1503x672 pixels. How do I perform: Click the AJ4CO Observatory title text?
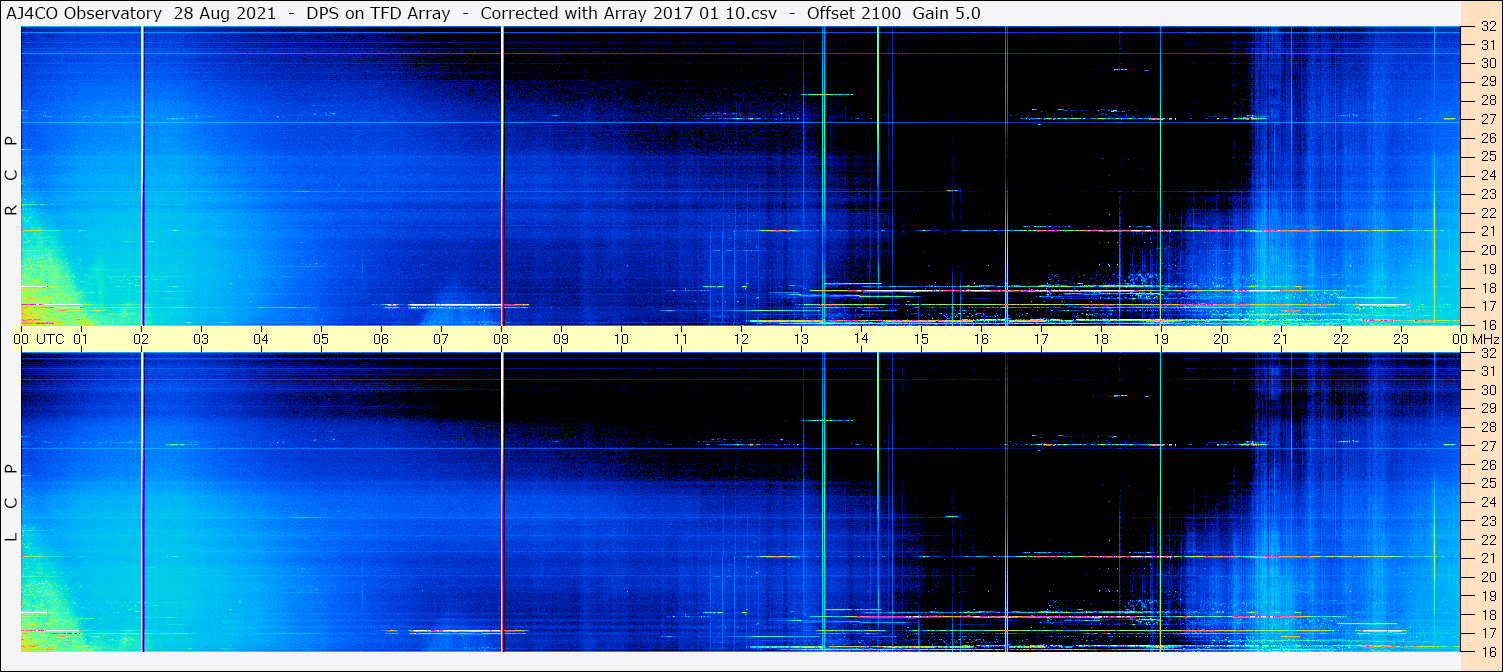click(x=85, y=13)
